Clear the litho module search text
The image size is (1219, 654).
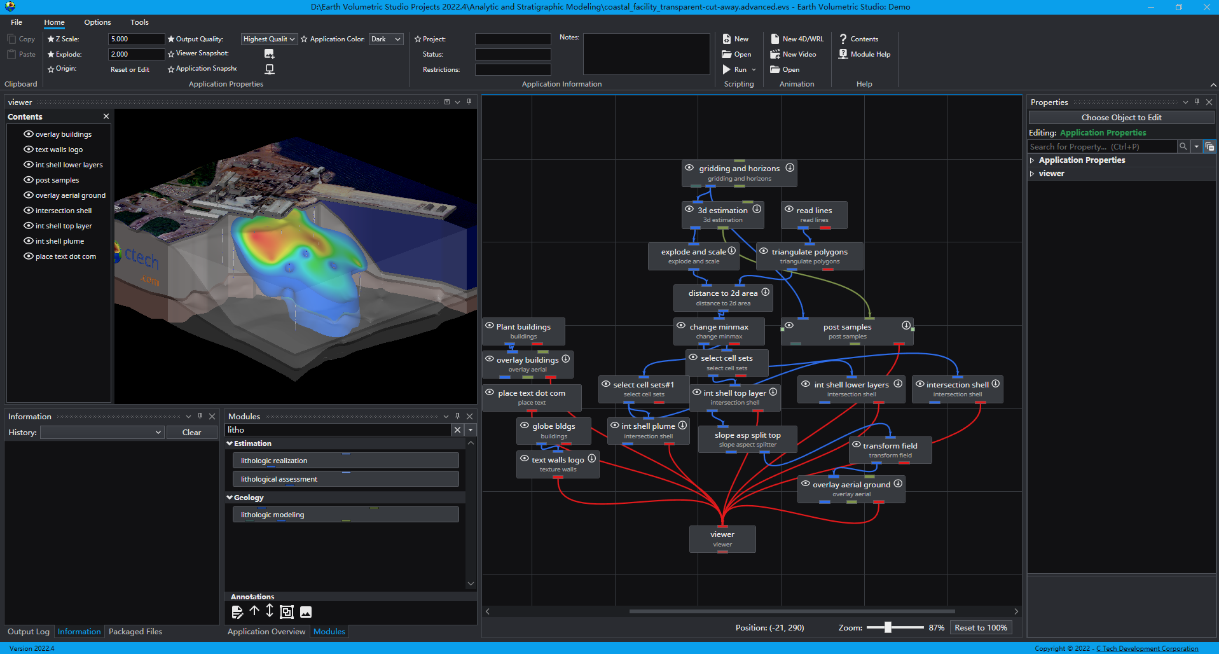point(458,429)
